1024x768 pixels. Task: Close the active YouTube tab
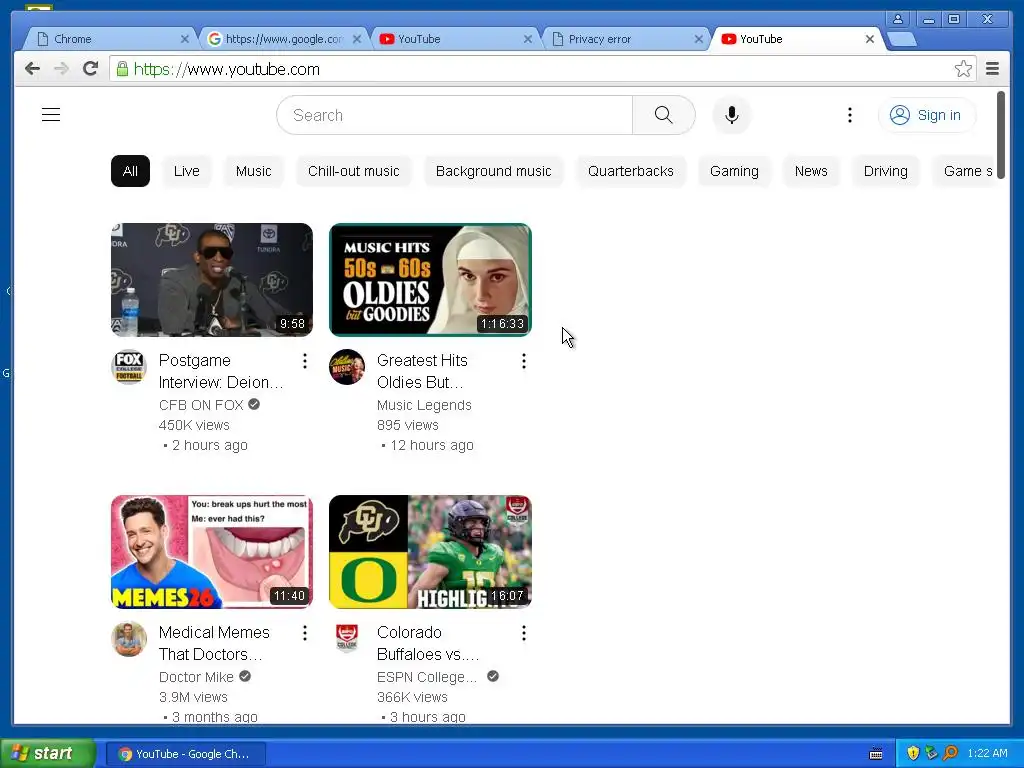869,39
